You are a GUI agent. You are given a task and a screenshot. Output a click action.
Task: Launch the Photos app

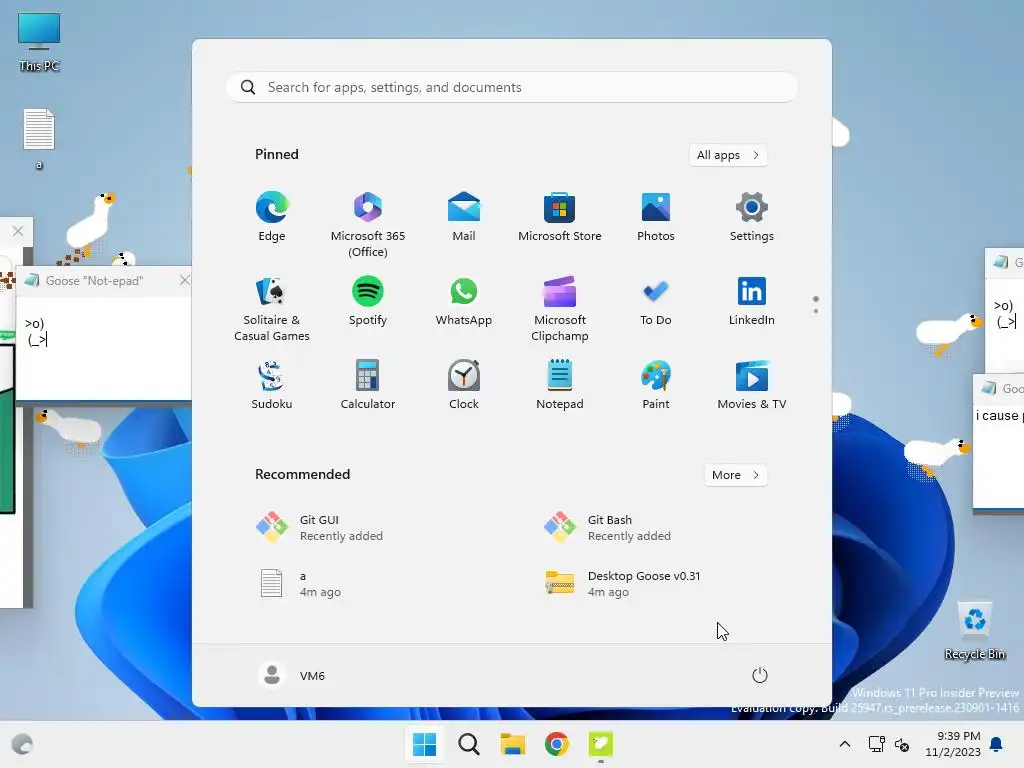[656, 217]
